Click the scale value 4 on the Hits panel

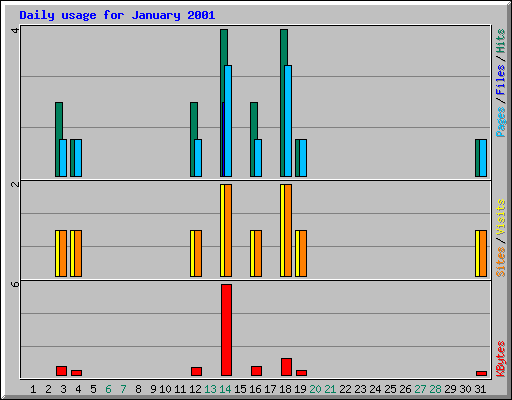pos(15,30)
